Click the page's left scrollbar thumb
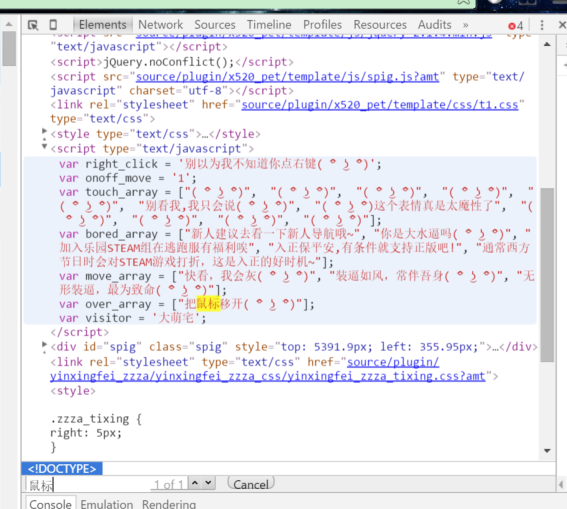The width and height of the screenshot is (567, 509). coord(9,48)
